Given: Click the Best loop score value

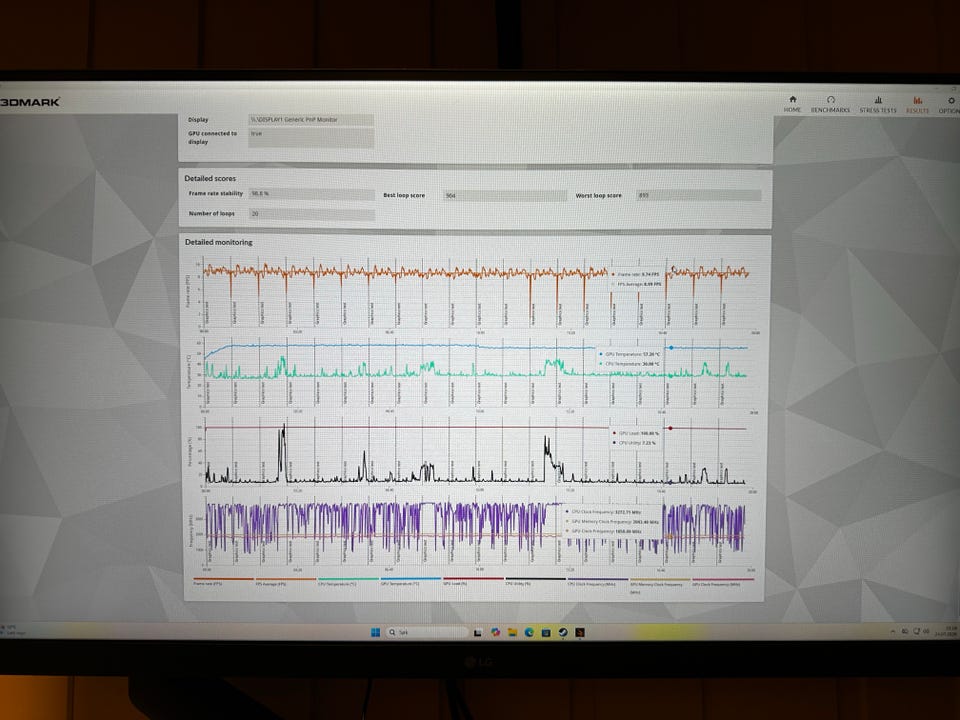Looking at the screenshot, I should [505, 195].
